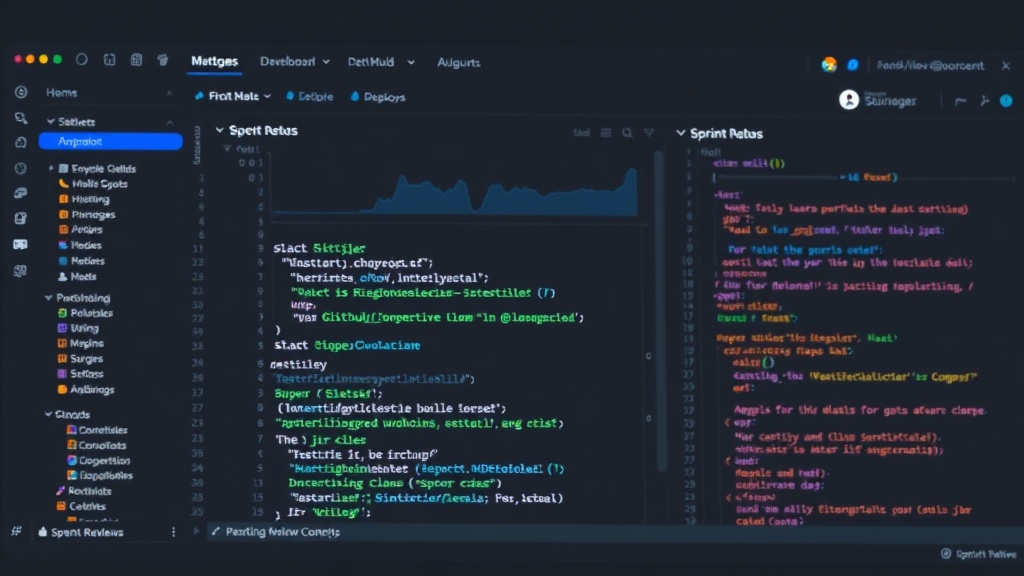Click the person icon next to Moets
Image resolution: width=1024 pixels, height=576 pixels.
click(x=63, y=276)
